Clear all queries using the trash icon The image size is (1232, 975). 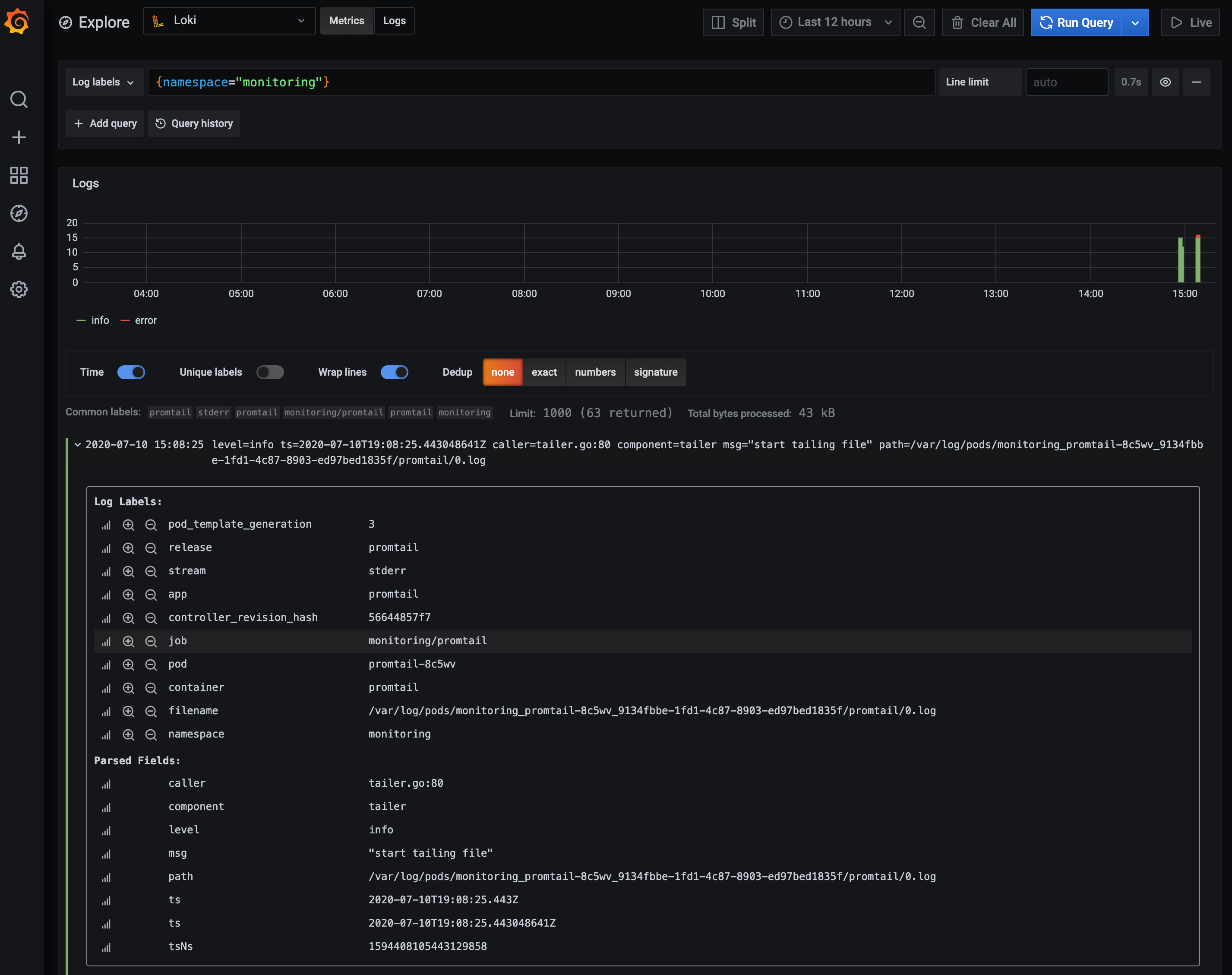982,22
